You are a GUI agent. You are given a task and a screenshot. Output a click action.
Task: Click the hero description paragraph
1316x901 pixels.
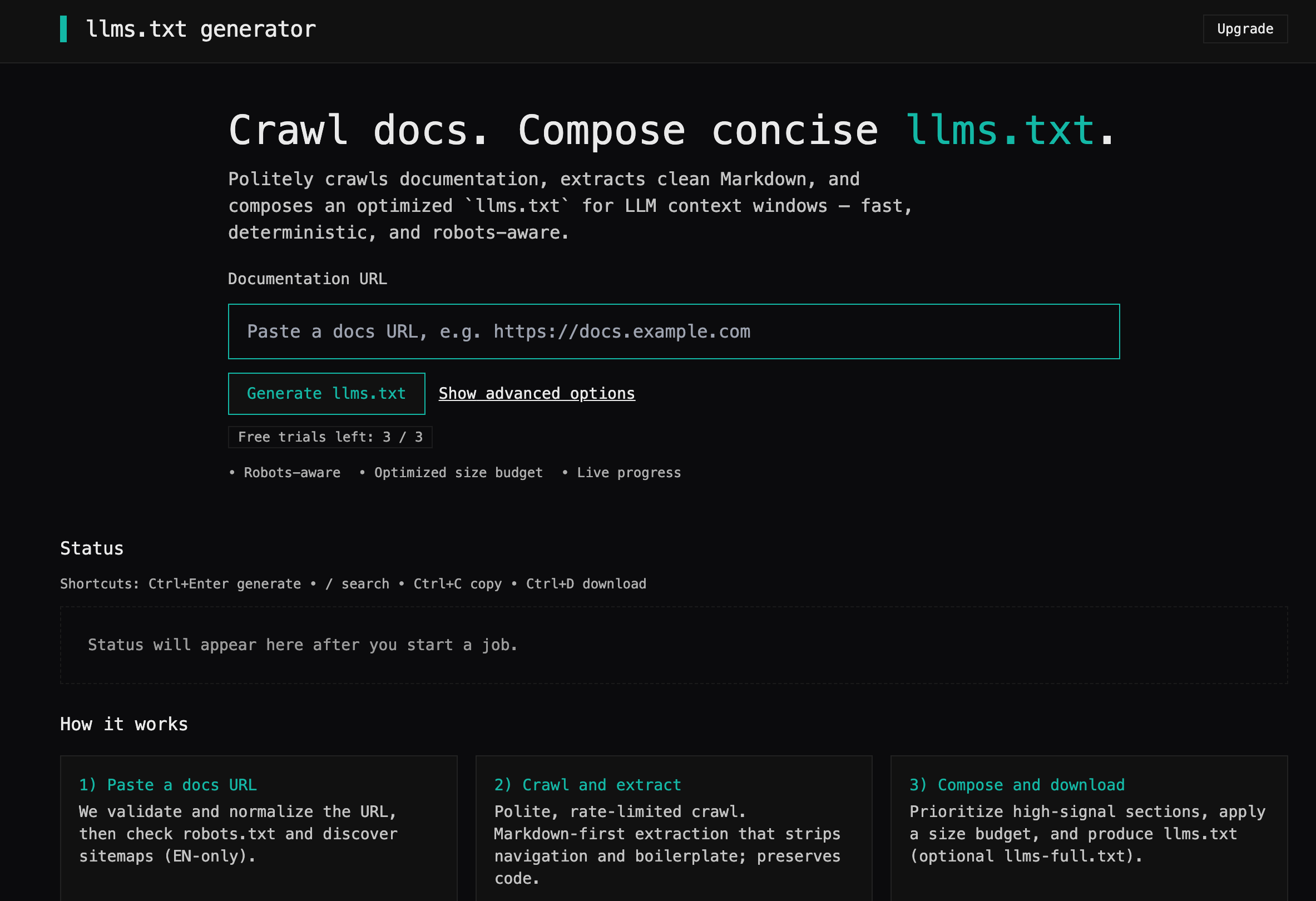(x=569, y=206)
